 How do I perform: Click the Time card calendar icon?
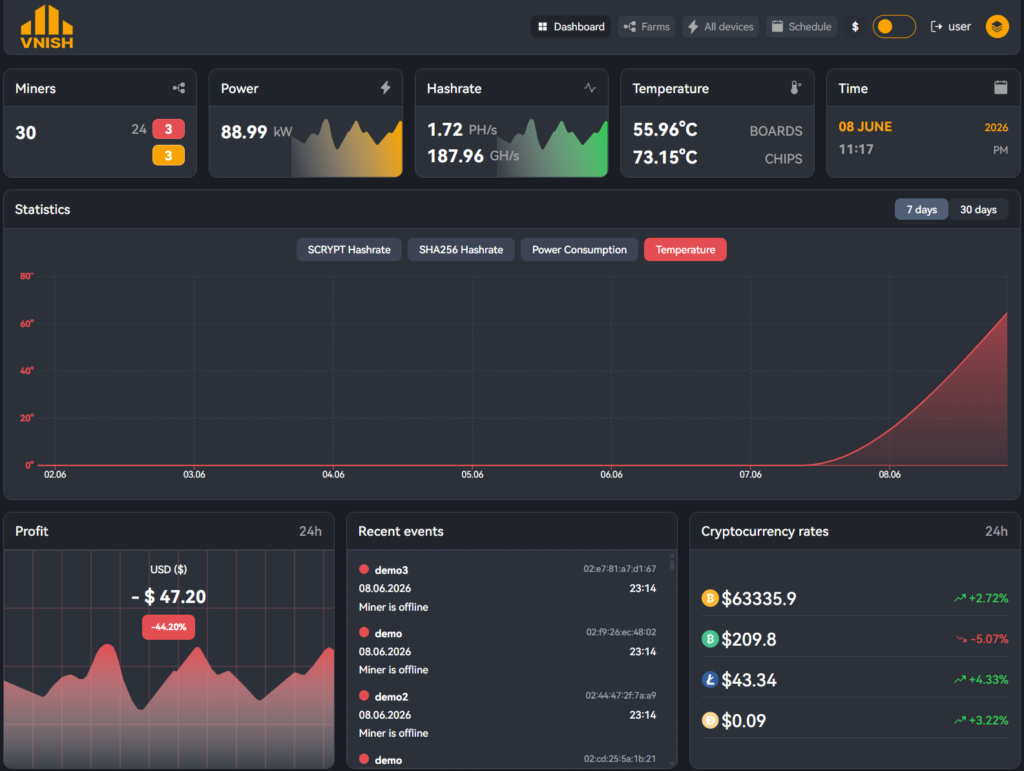1000,87
